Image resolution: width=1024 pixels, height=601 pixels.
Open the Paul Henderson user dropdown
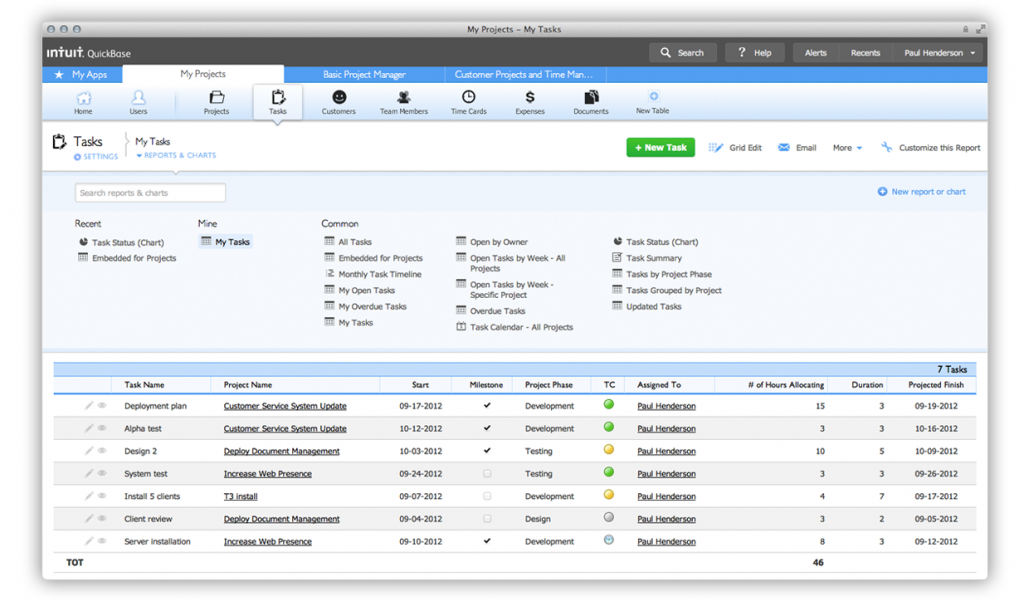(x=940, y=53)
